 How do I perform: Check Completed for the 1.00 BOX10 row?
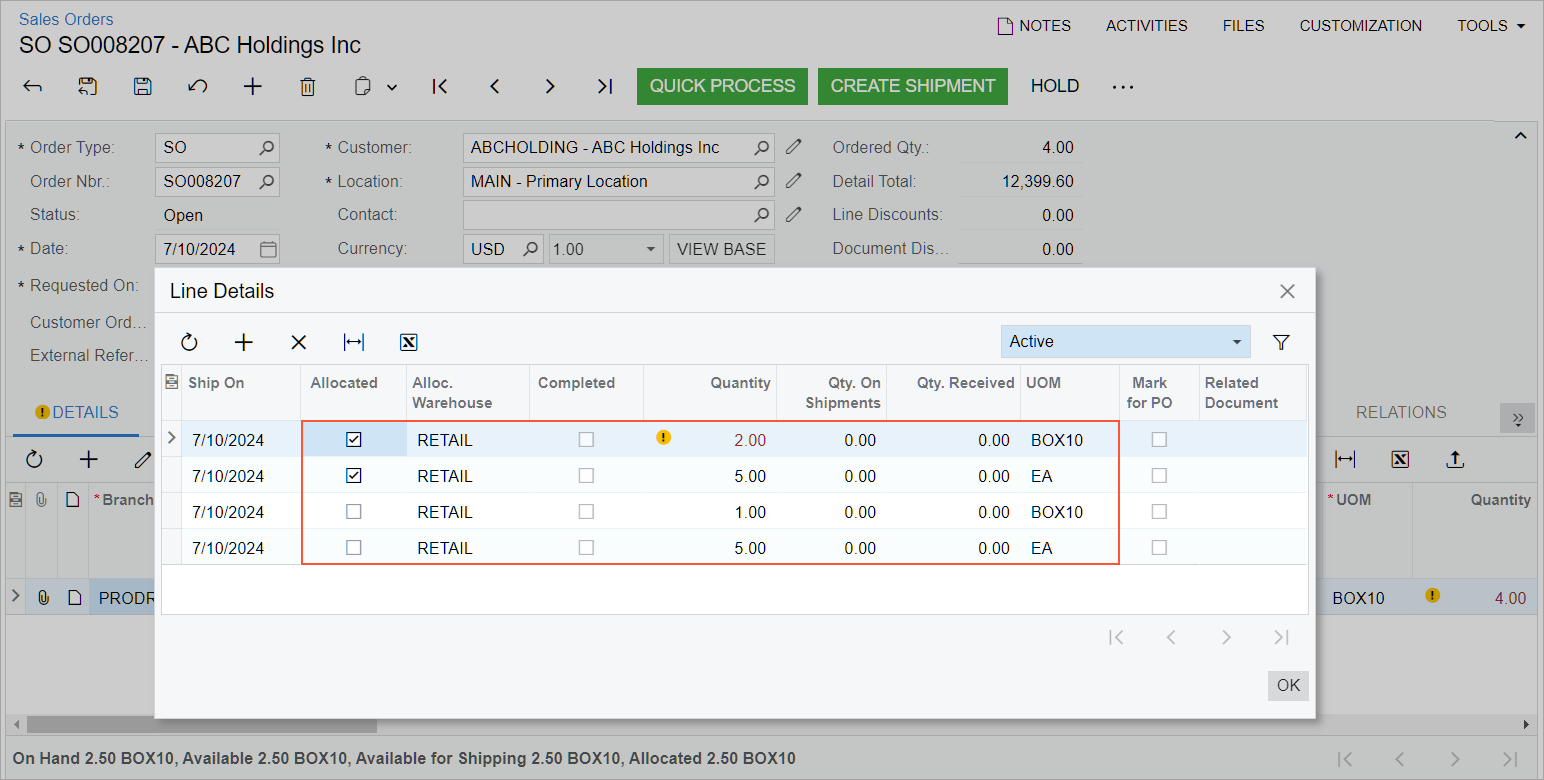pos(586,511)
